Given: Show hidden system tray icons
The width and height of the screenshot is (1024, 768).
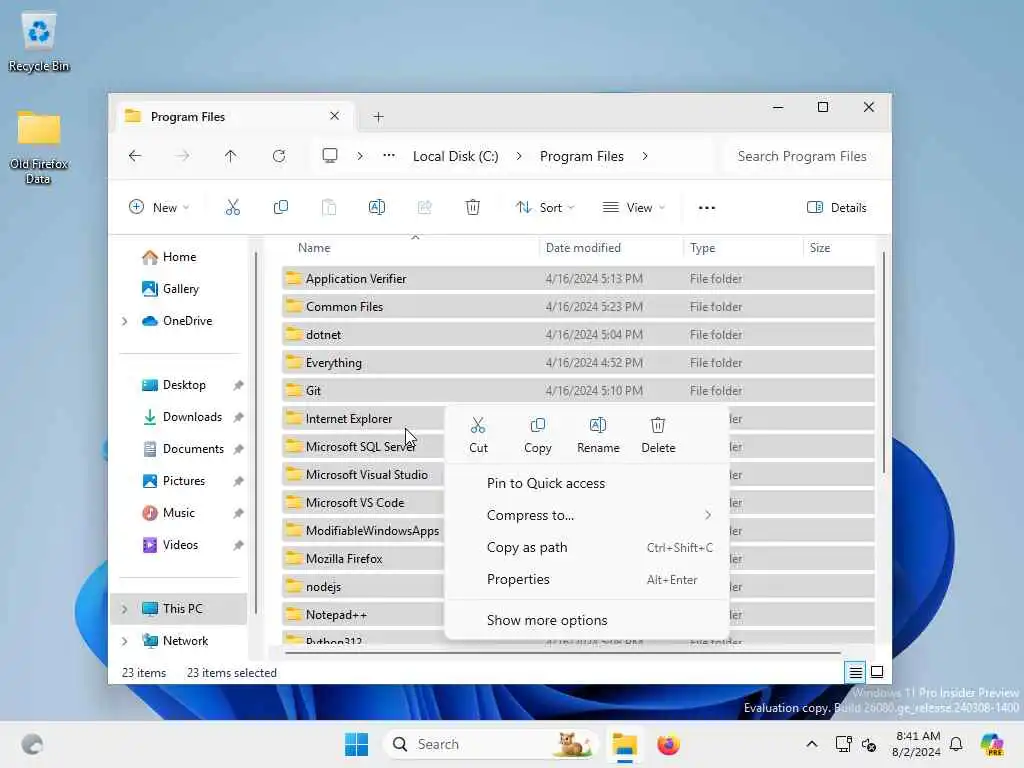Looking at the screenshot, I should click(811, 744).
